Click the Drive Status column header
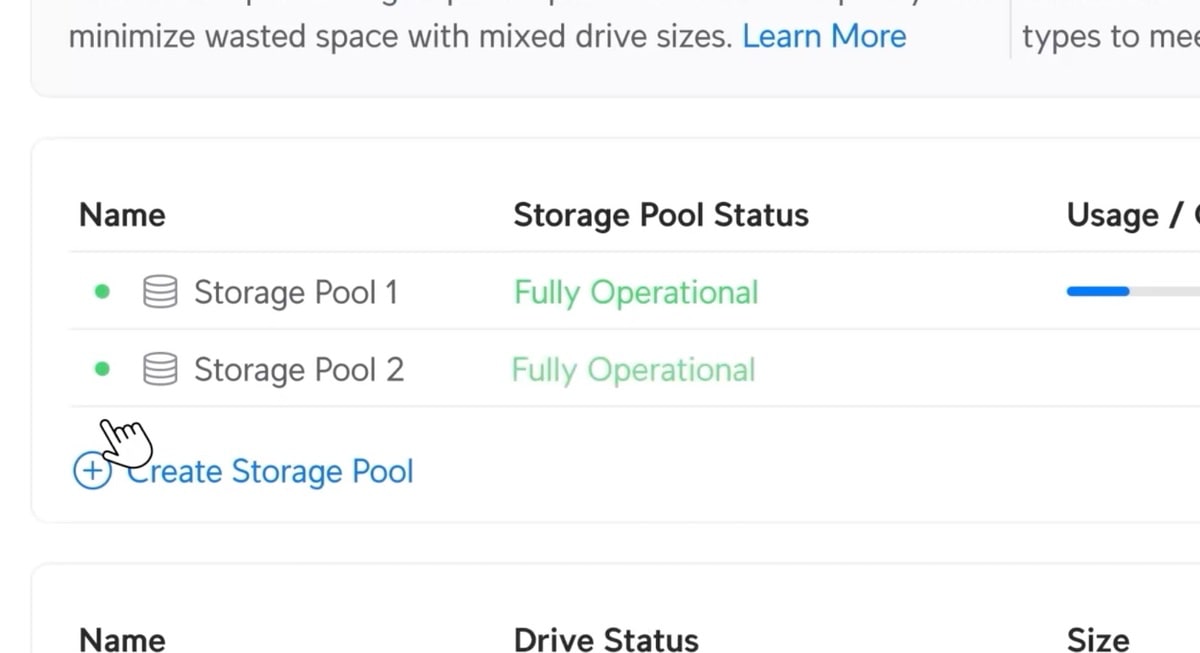Image resolution: width=1200 pixels, height=653 pixels. click(605, 639)
